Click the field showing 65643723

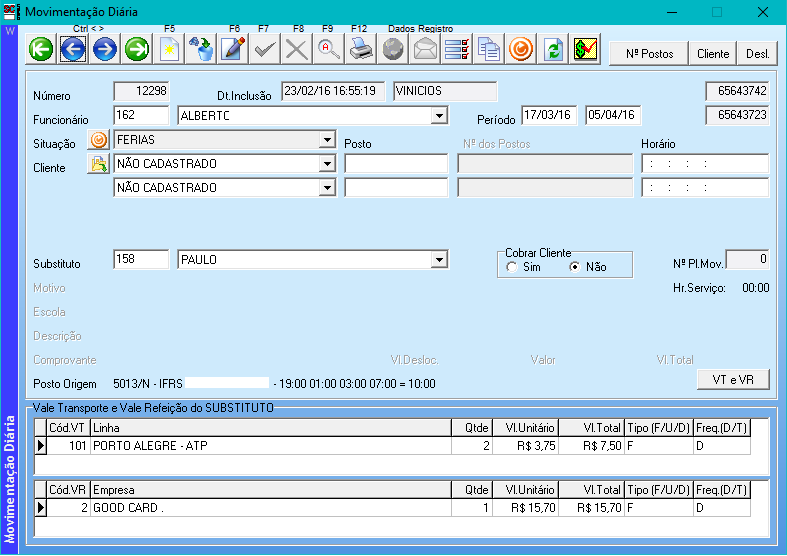[737, 115]
